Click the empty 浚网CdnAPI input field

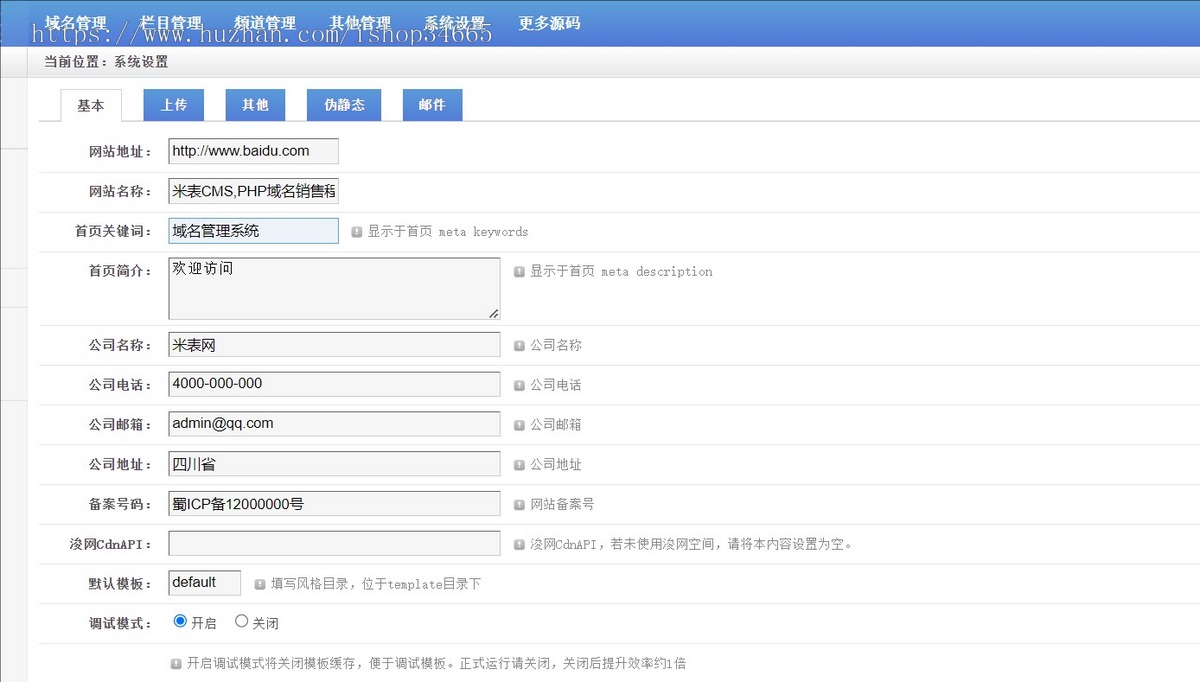[334, 543]
